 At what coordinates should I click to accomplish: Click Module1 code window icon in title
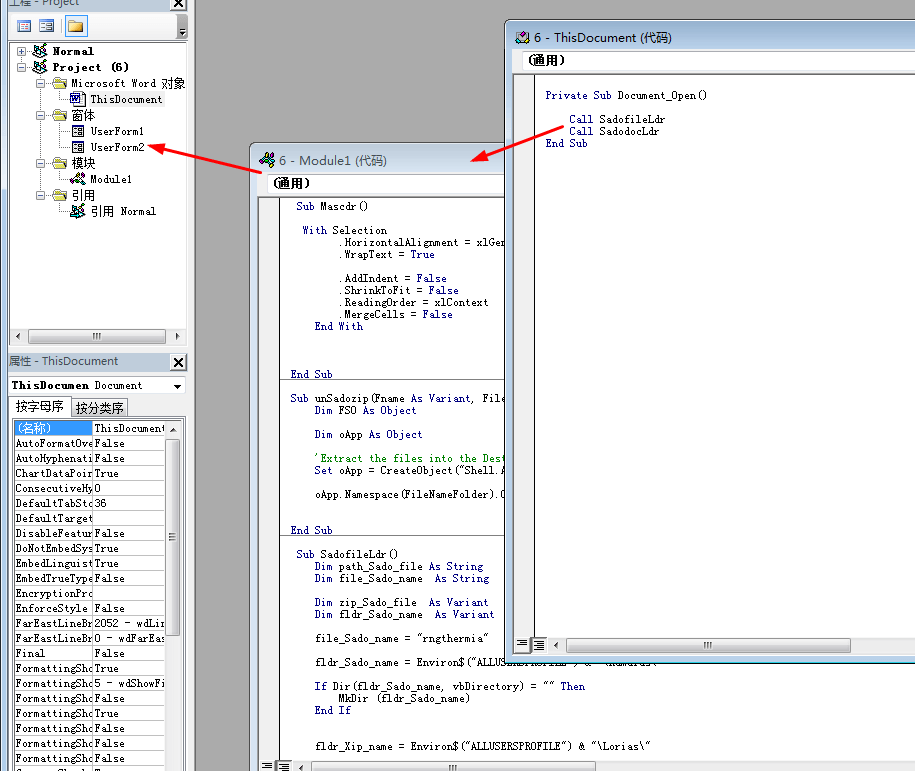pos(267,159)
